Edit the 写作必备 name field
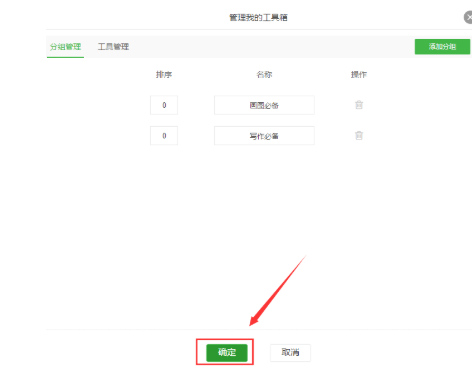Viewport: 473px width, 380px height. 264,136
